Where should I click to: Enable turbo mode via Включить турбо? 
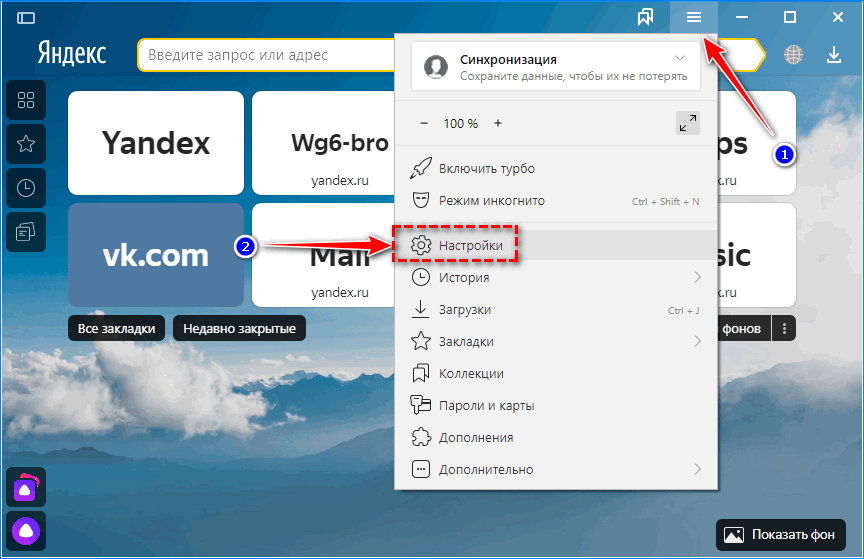pyautogui.click(x=486, y=168)
